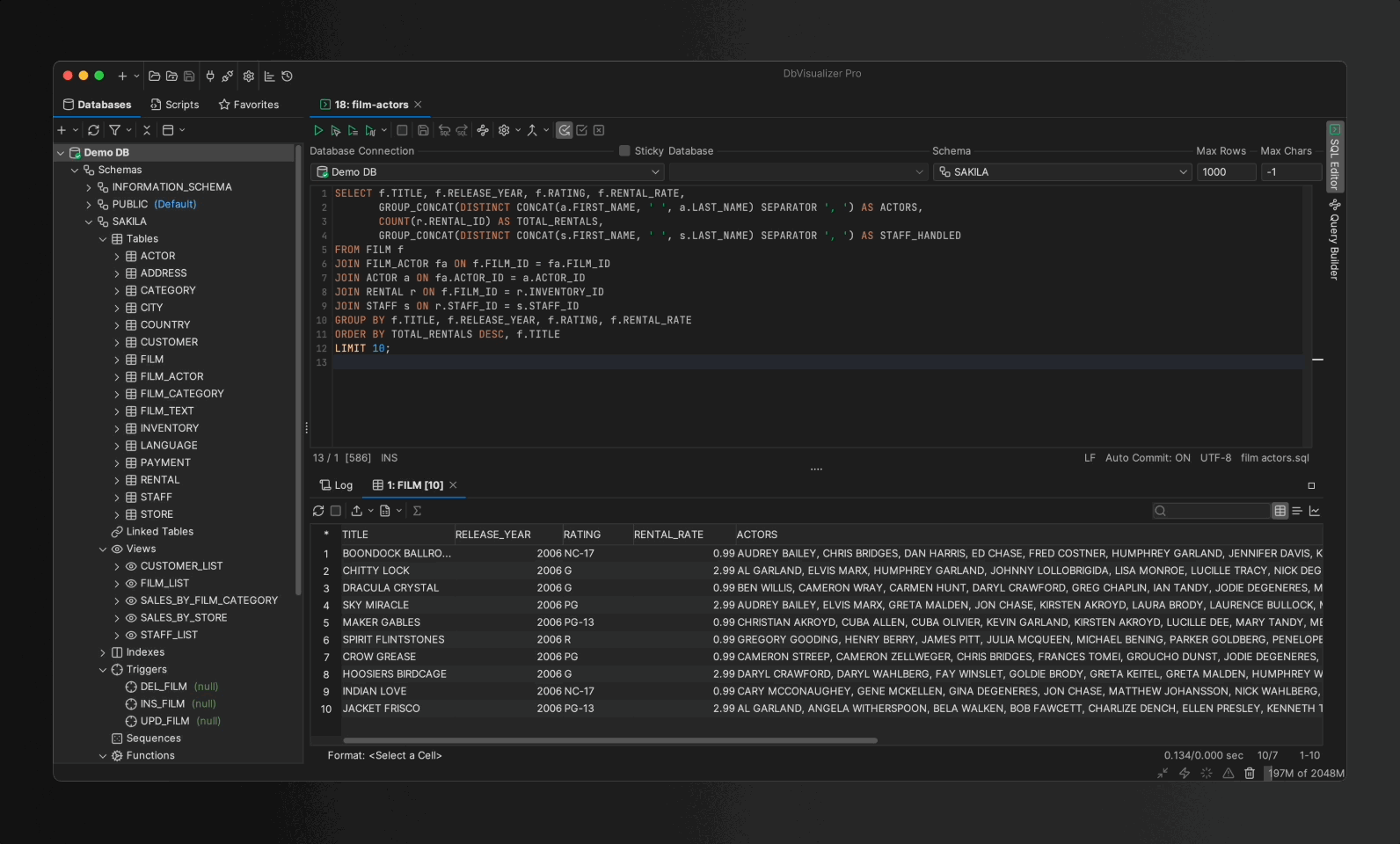Click the green Execute run button
Viewport: 1400px width, 844px height.
pos(318,130)
